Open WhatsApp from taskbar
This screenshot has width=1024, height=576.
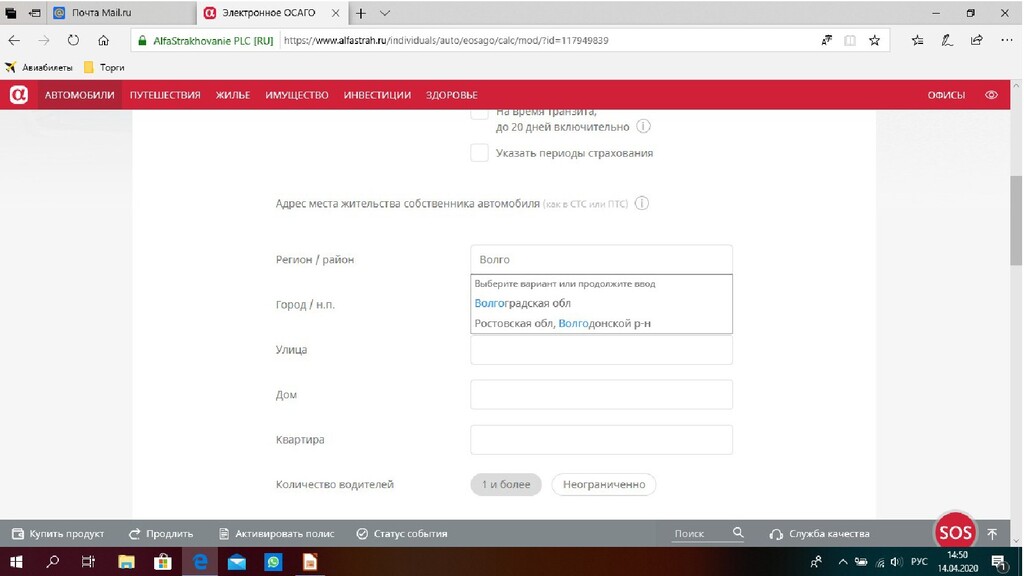click(x=273, y=562)
